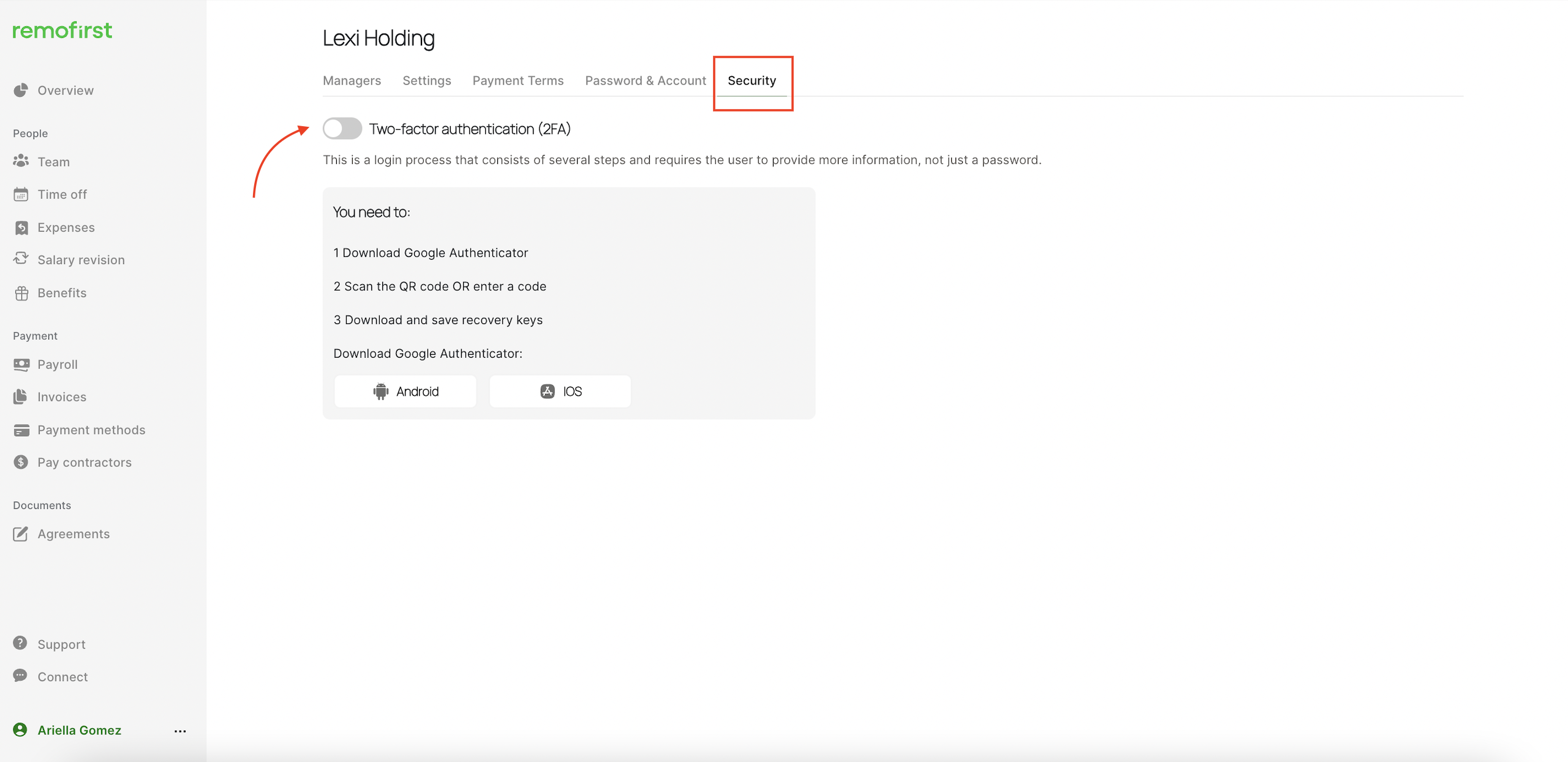Image resolution: width=1568 pixels, height=762 pixels.
Task: Open the Payment Terms tab
Action: [x=518, y=80]
